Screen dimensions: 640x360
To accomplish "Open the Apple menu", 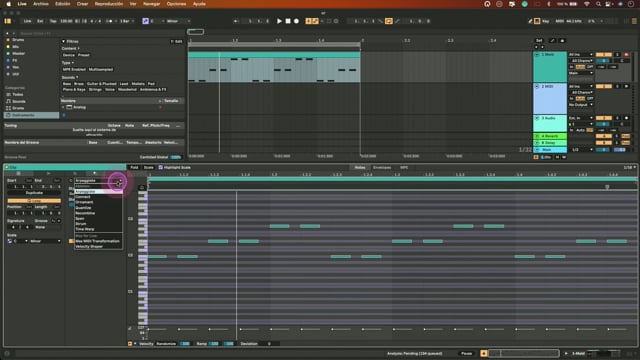I will [x=8, y=4].
